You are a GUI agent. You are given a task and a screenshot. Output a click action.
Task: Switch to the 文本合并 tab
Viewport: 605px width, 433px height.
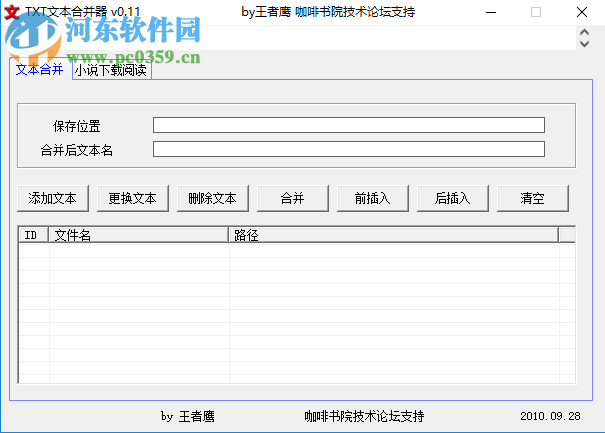click(x=40, y=70)
